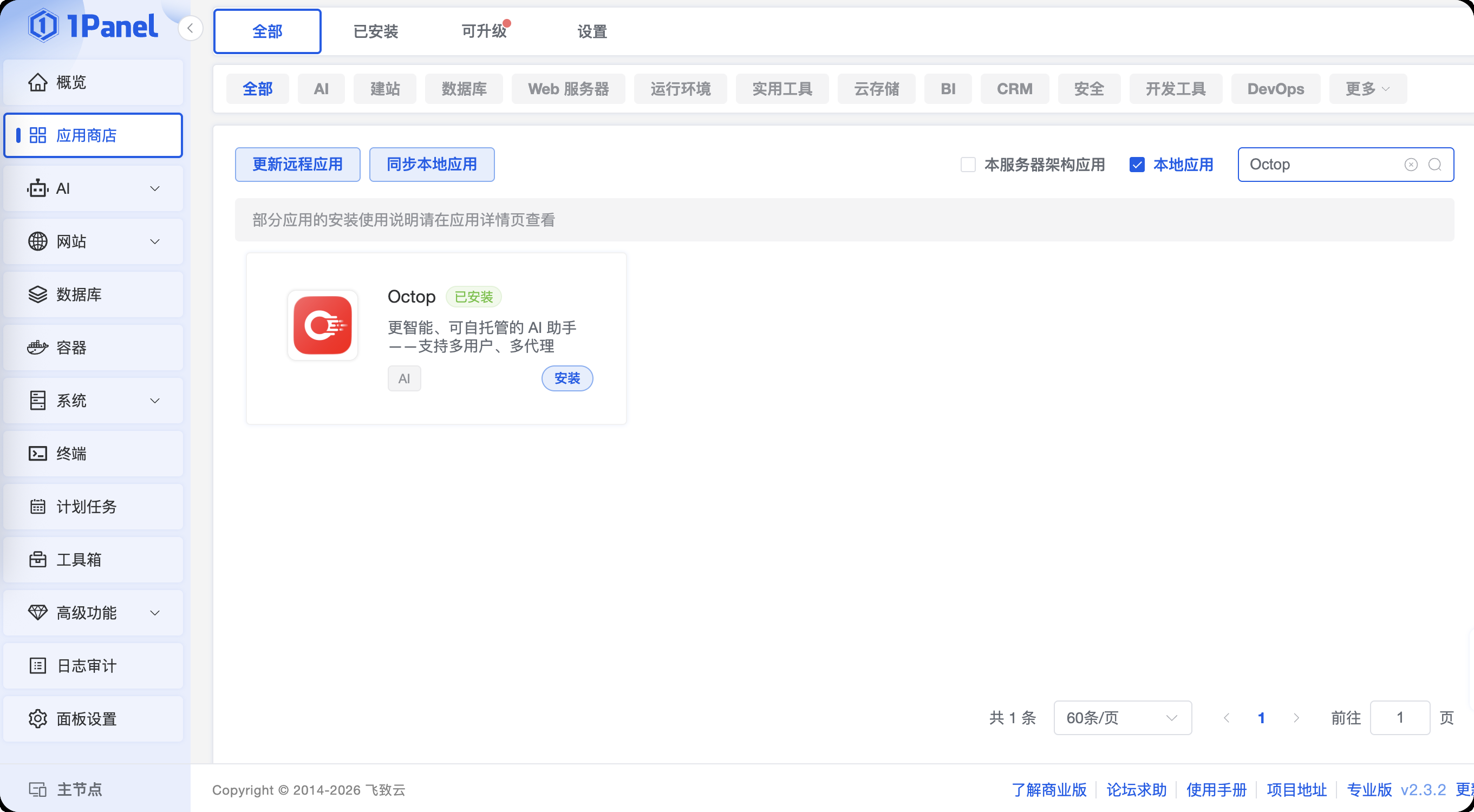Open the 使用手册 link
This screenshot has width=1474, height=812.
click(1216, 790)
